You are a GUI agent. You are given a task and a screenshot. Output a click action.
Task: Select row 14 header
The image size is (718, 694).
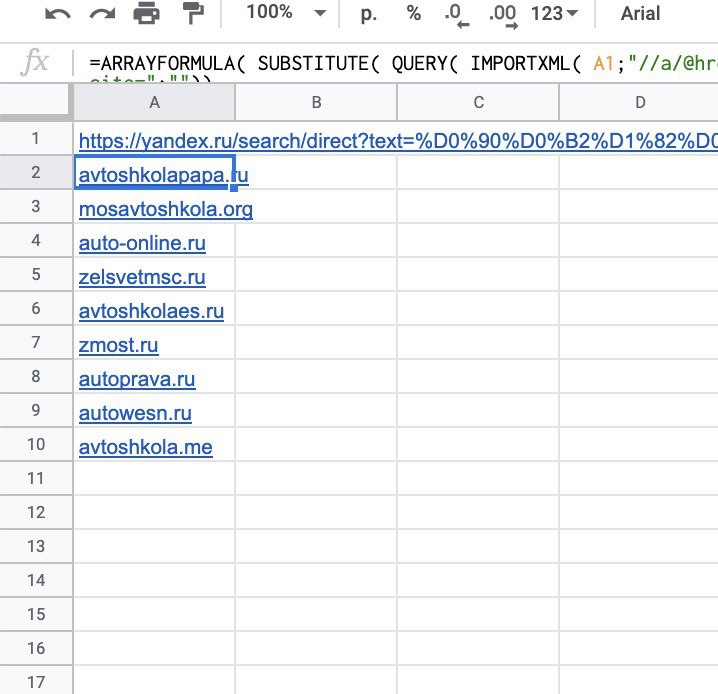click(36, 580)
